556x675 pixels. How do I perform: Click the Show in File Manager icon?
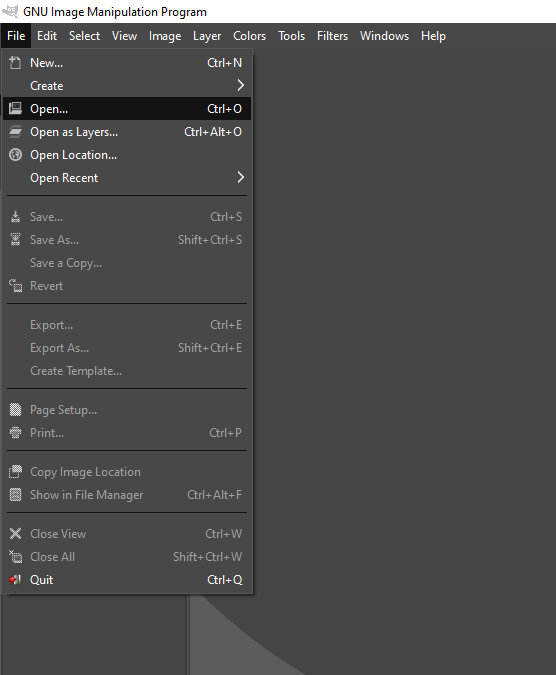tap(15, 495)
